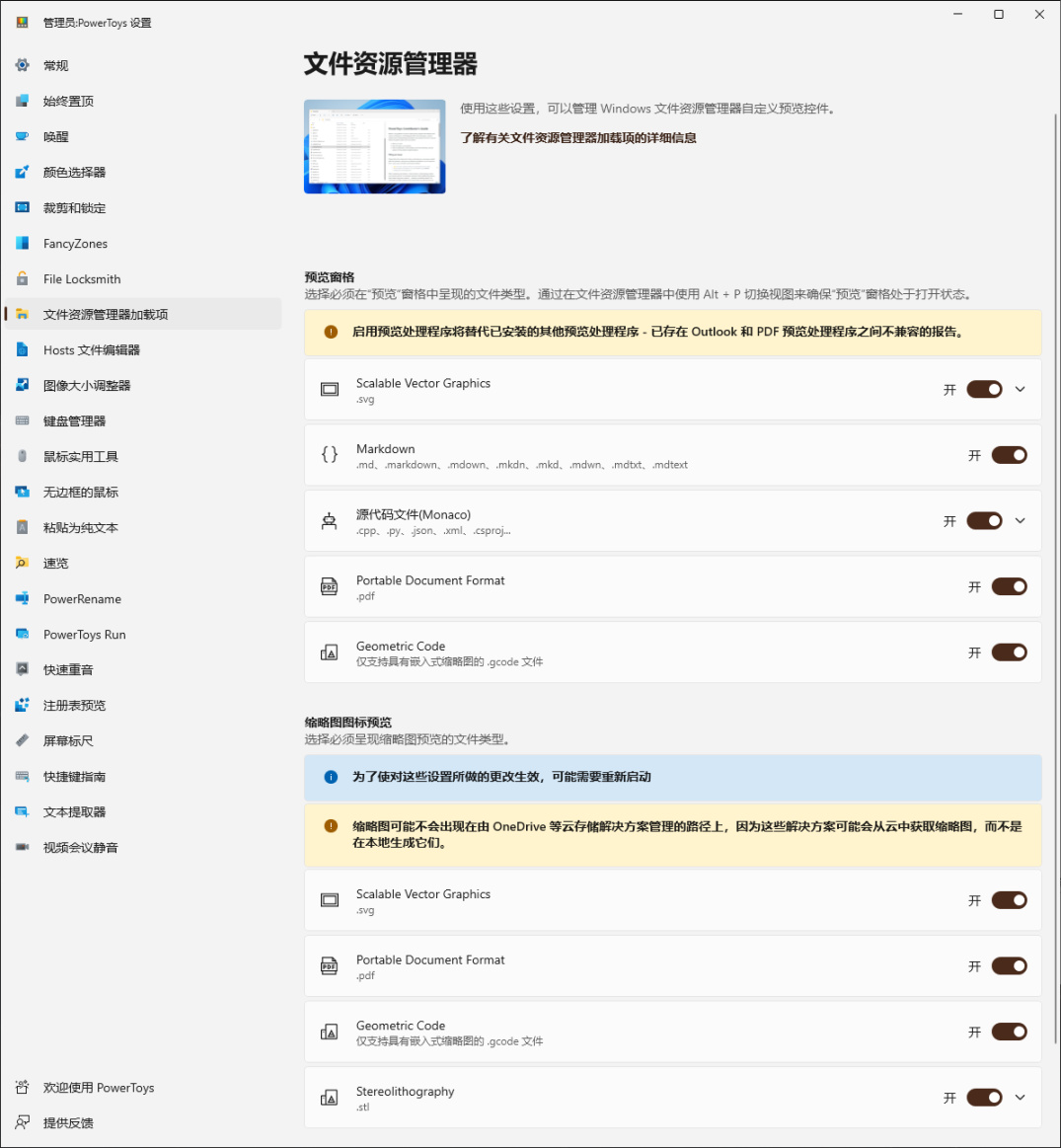
Task: Click the Stereolithography file type icon
Action: point(330,1098)
